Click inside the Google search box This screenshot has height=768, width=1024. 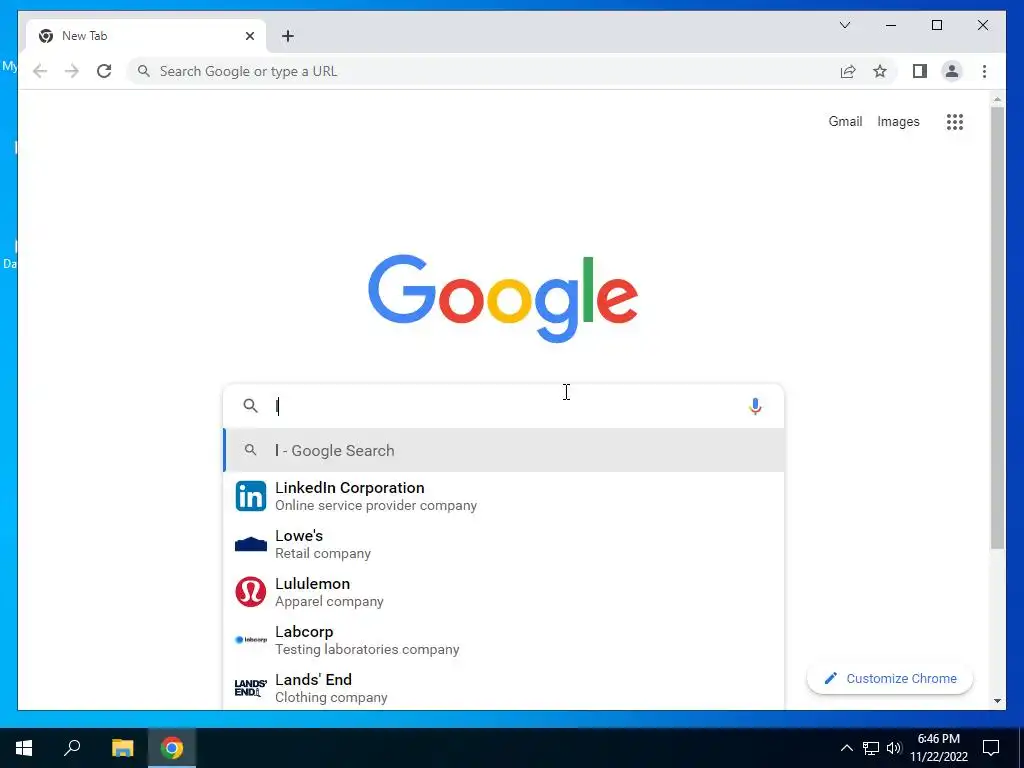(504, 406)
